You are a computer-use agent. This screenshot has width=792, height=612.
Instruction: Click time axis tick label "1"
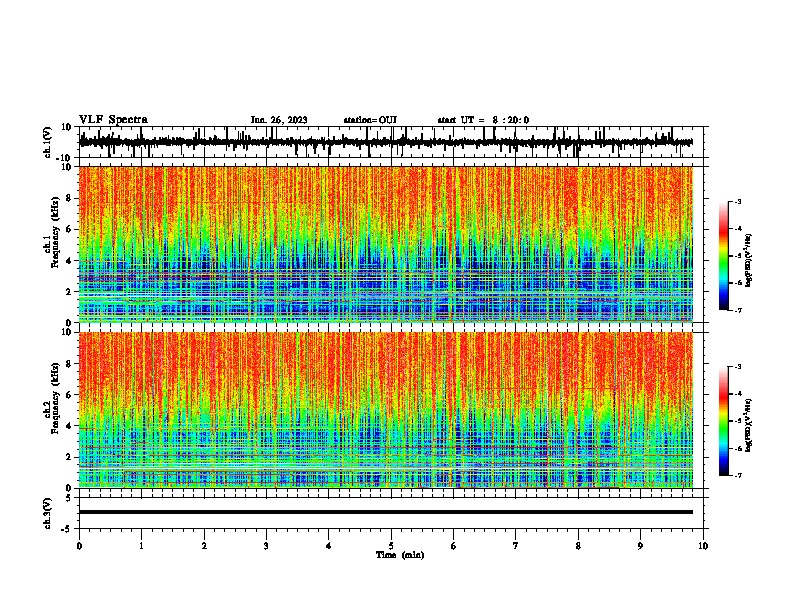click(141, 546)
